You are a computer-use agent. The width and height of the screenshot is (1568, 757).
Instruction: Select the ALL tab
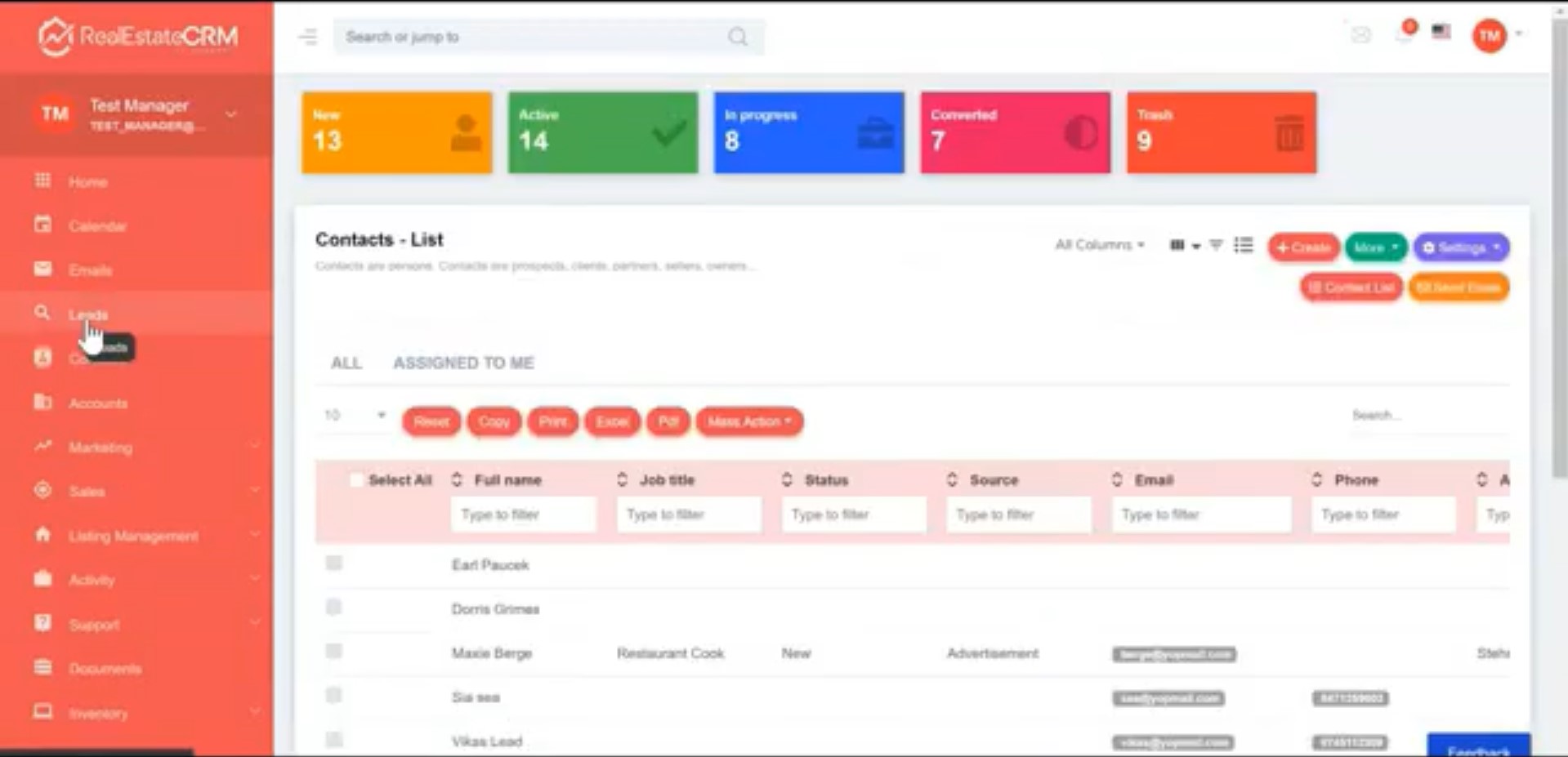346,363
